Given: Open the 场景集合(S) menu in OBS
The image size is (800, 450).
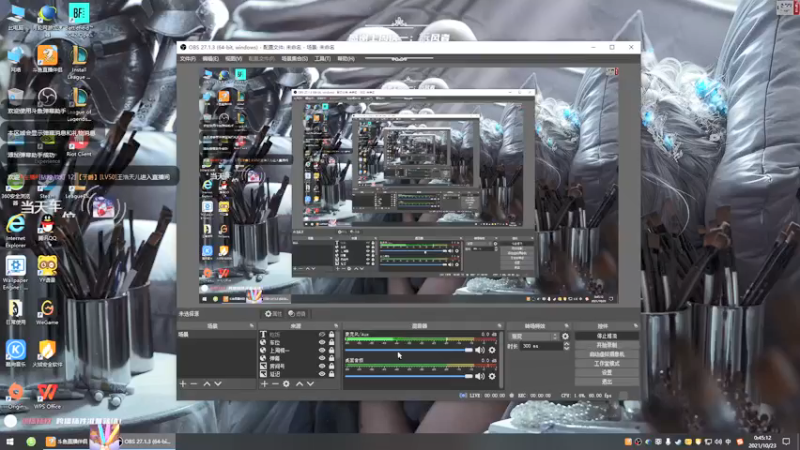Looking at the screenshot, I should point(294,59).
